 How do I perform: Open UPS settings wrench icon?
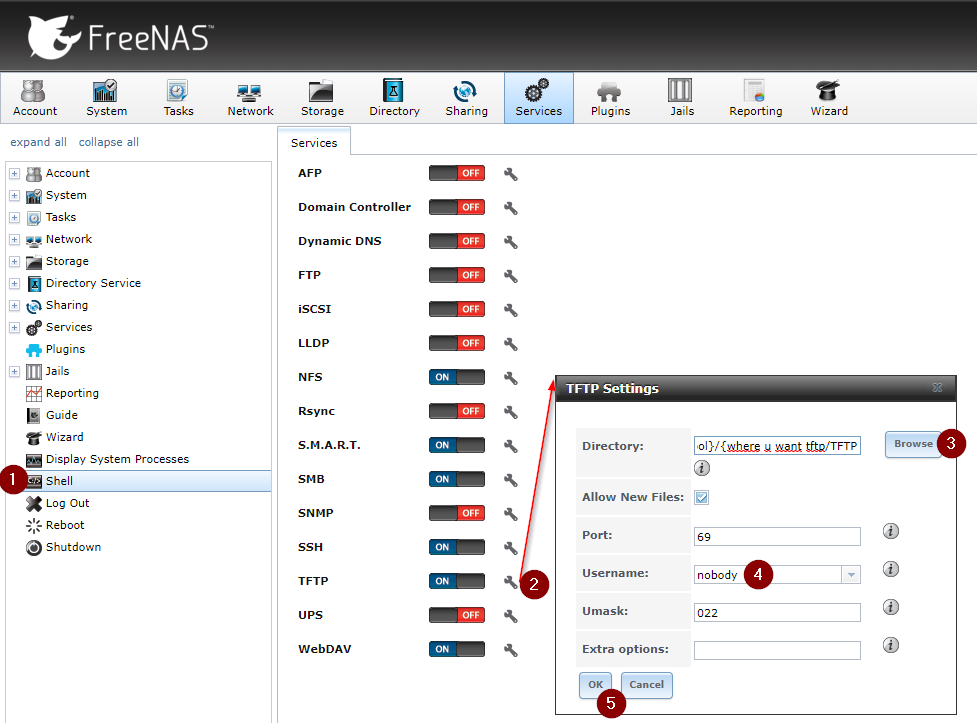point(511,616)
